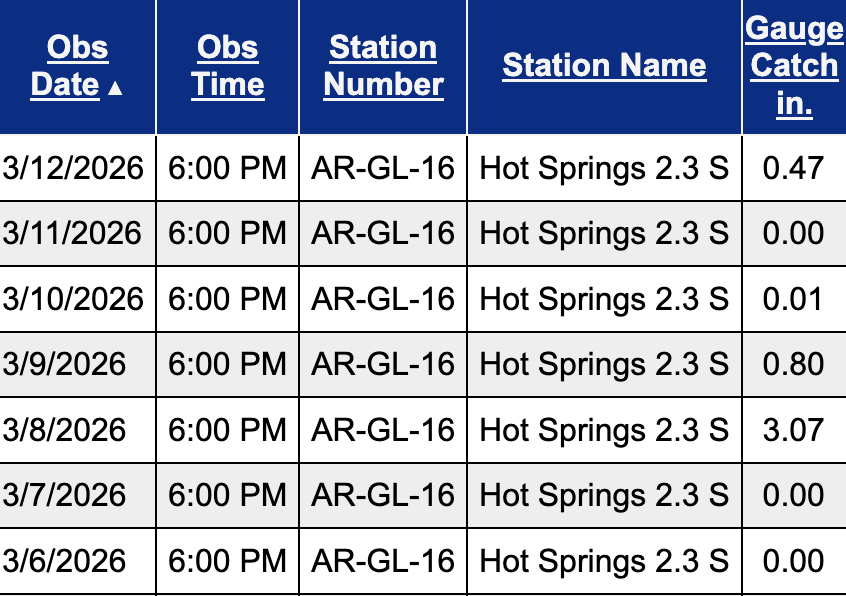Click AR-GL-16 in the 3/12/2026 row
846x596 pixels.
tap(383, 167)
